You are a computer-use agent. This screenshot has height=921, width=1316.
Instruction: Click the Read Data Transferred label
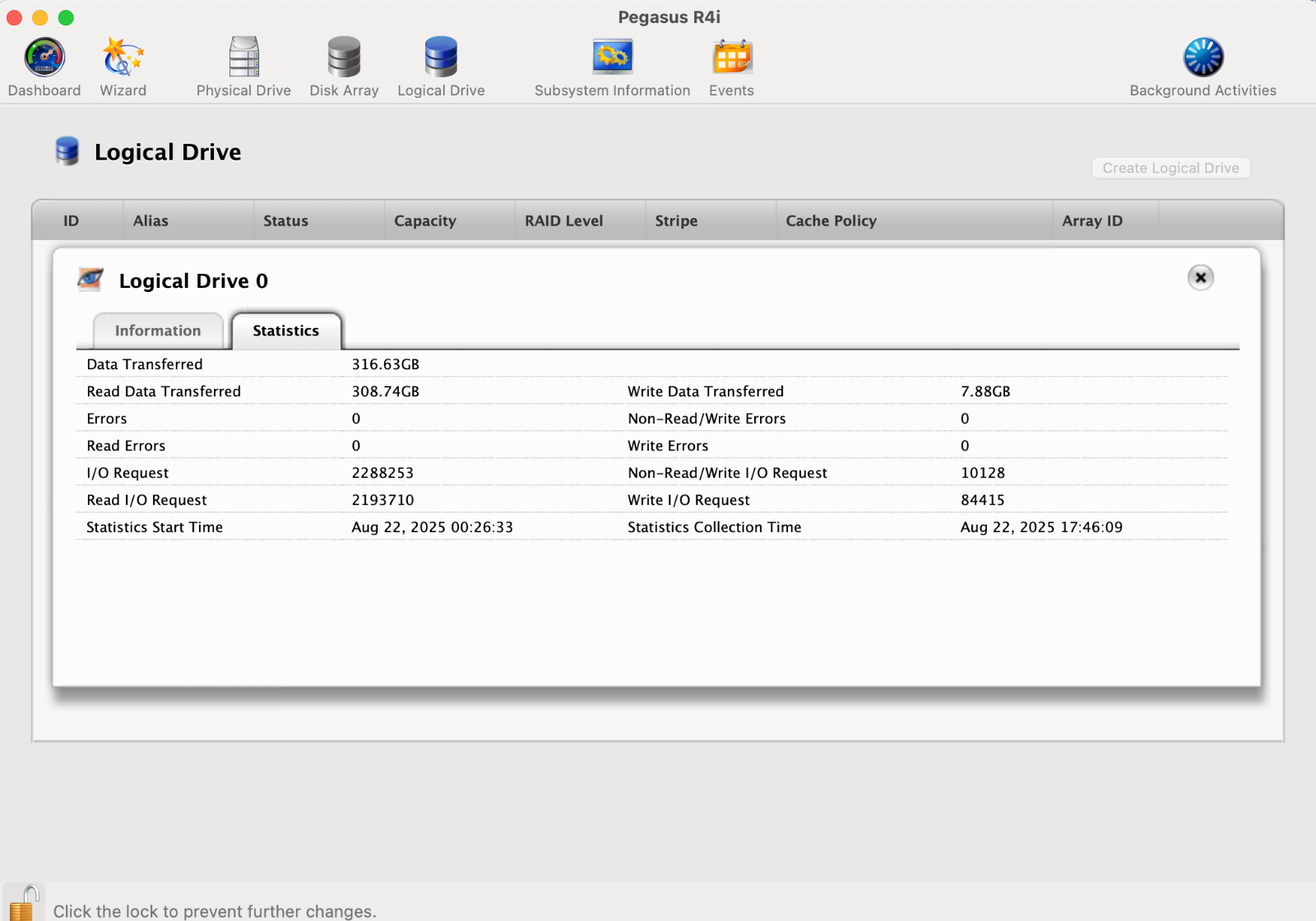[x=164, y=391]
